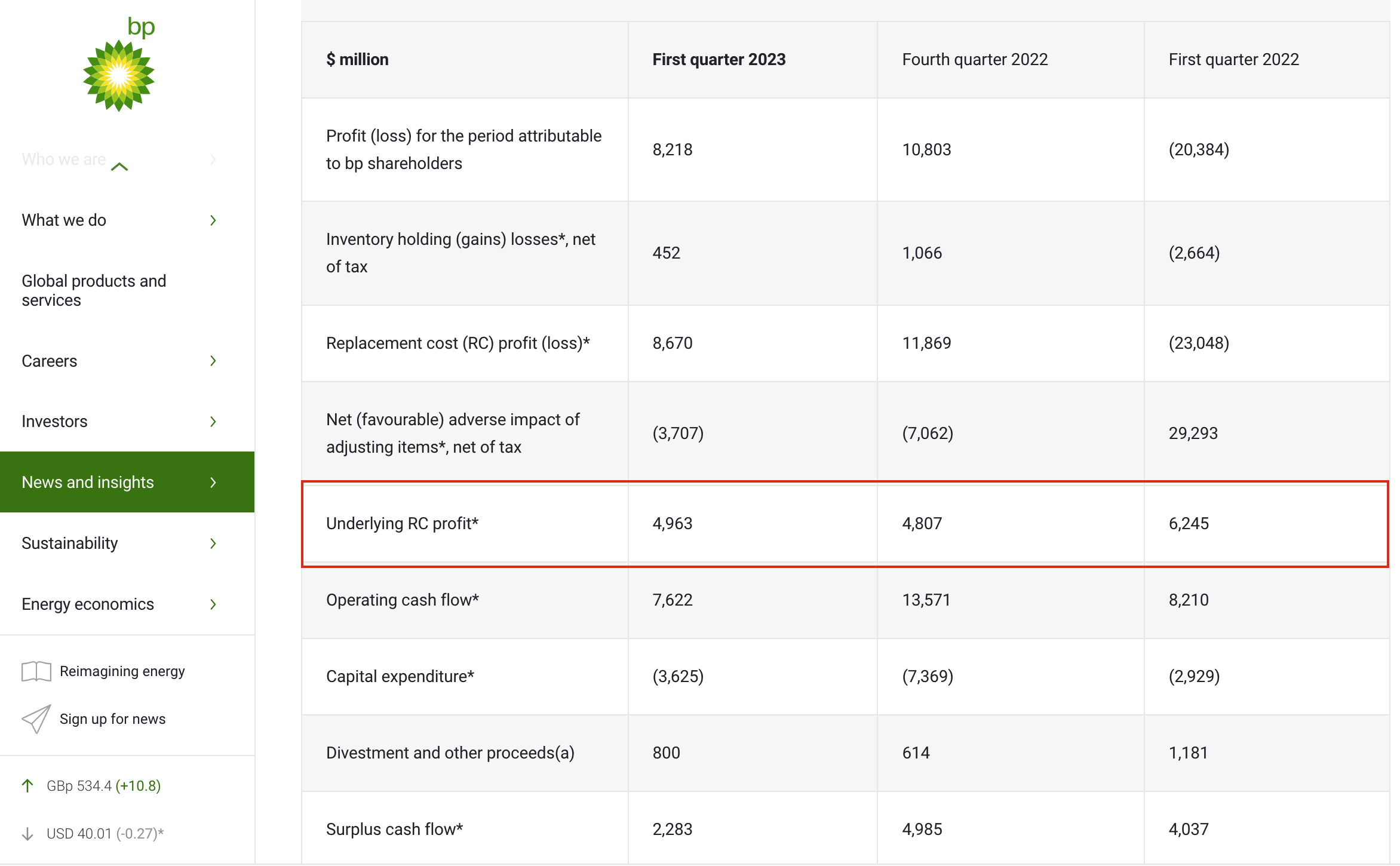Click the grey down arrow beside USD
The width and height of the screenshot is (1400, 866).
click(27, 833)
